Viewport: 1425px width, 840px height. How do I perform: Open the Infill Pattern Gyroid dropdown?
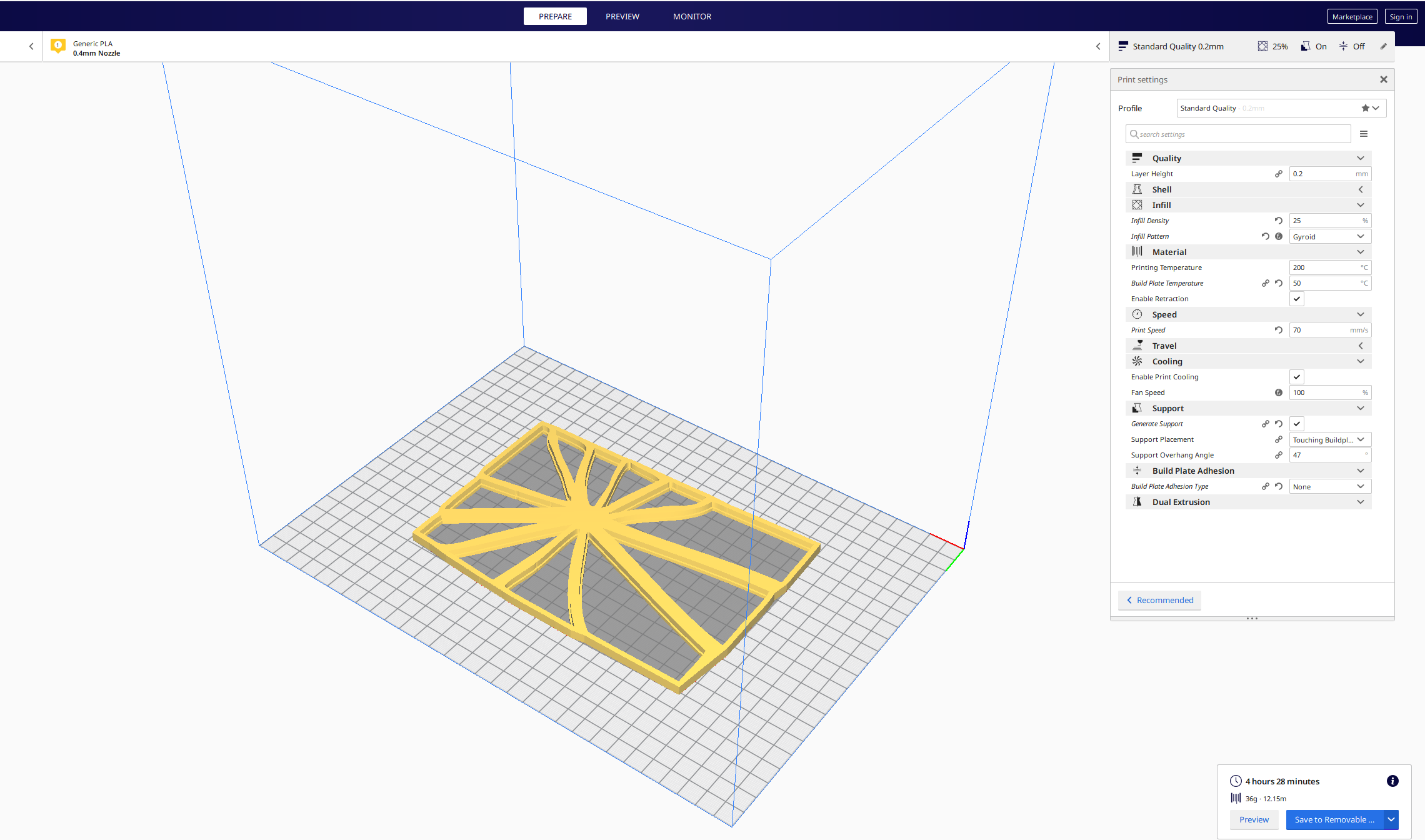[1329, 236]
